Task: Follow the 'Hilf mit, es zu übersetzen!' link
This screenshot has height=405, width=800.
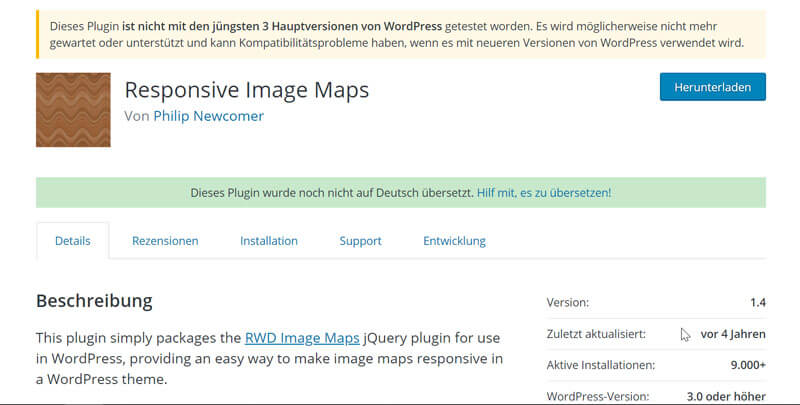Action: 544,193
